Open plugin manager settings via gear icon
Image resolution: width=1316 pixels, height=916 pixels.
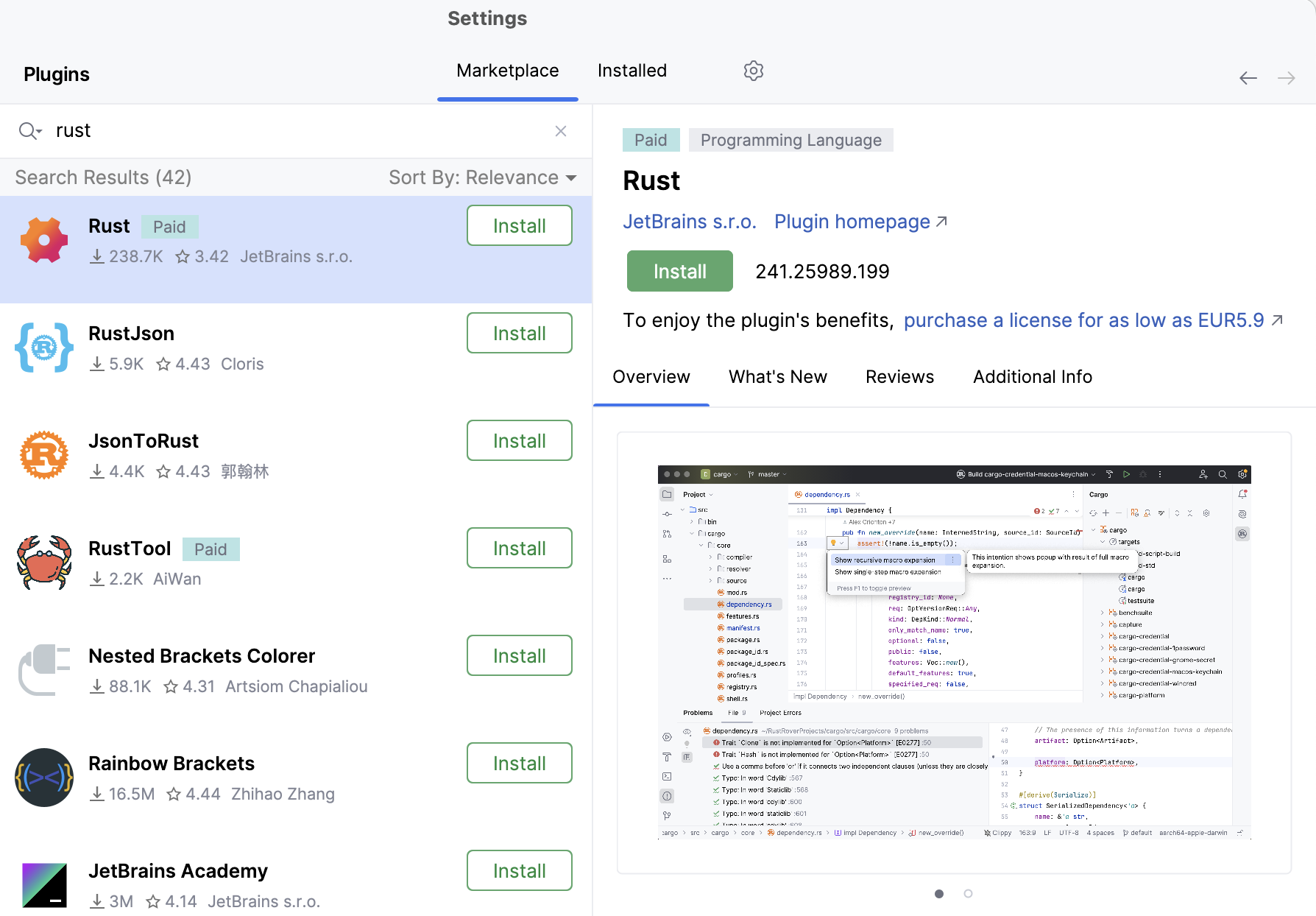click(753, 71)
